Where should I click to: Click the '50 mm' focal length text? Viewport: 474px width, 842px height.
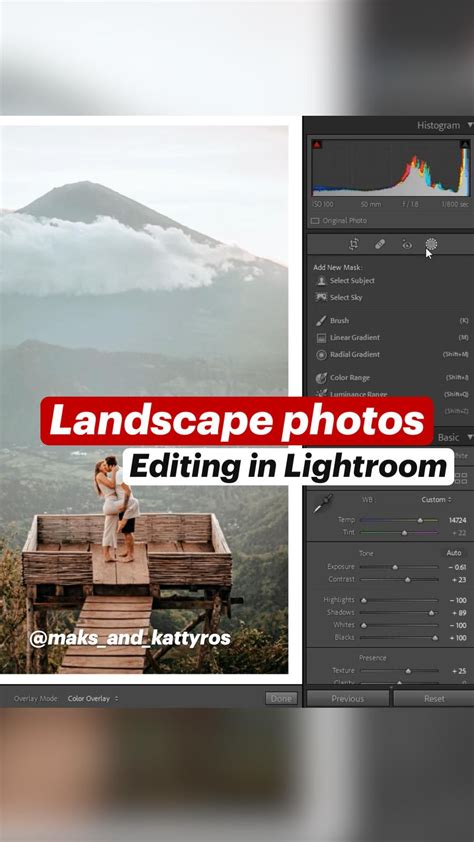(370, 205)
